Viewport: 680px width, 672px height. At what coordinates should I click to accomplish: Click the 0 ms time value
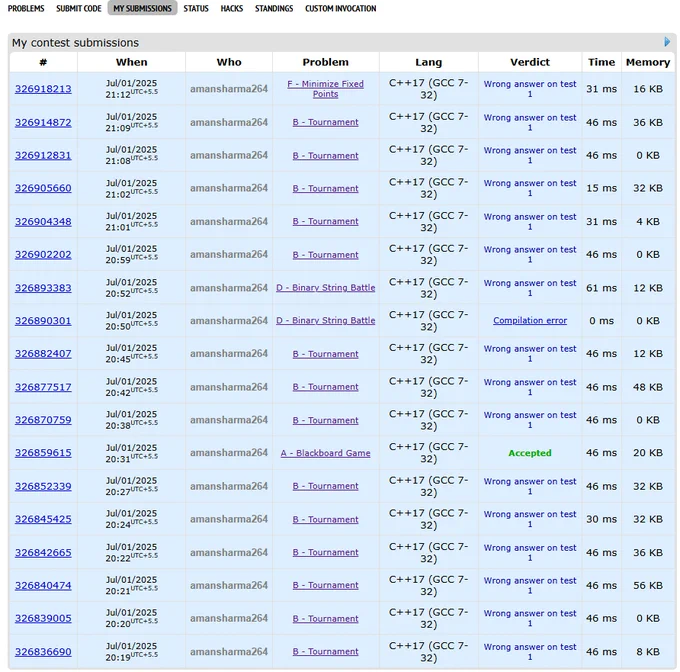coord(602,321)
